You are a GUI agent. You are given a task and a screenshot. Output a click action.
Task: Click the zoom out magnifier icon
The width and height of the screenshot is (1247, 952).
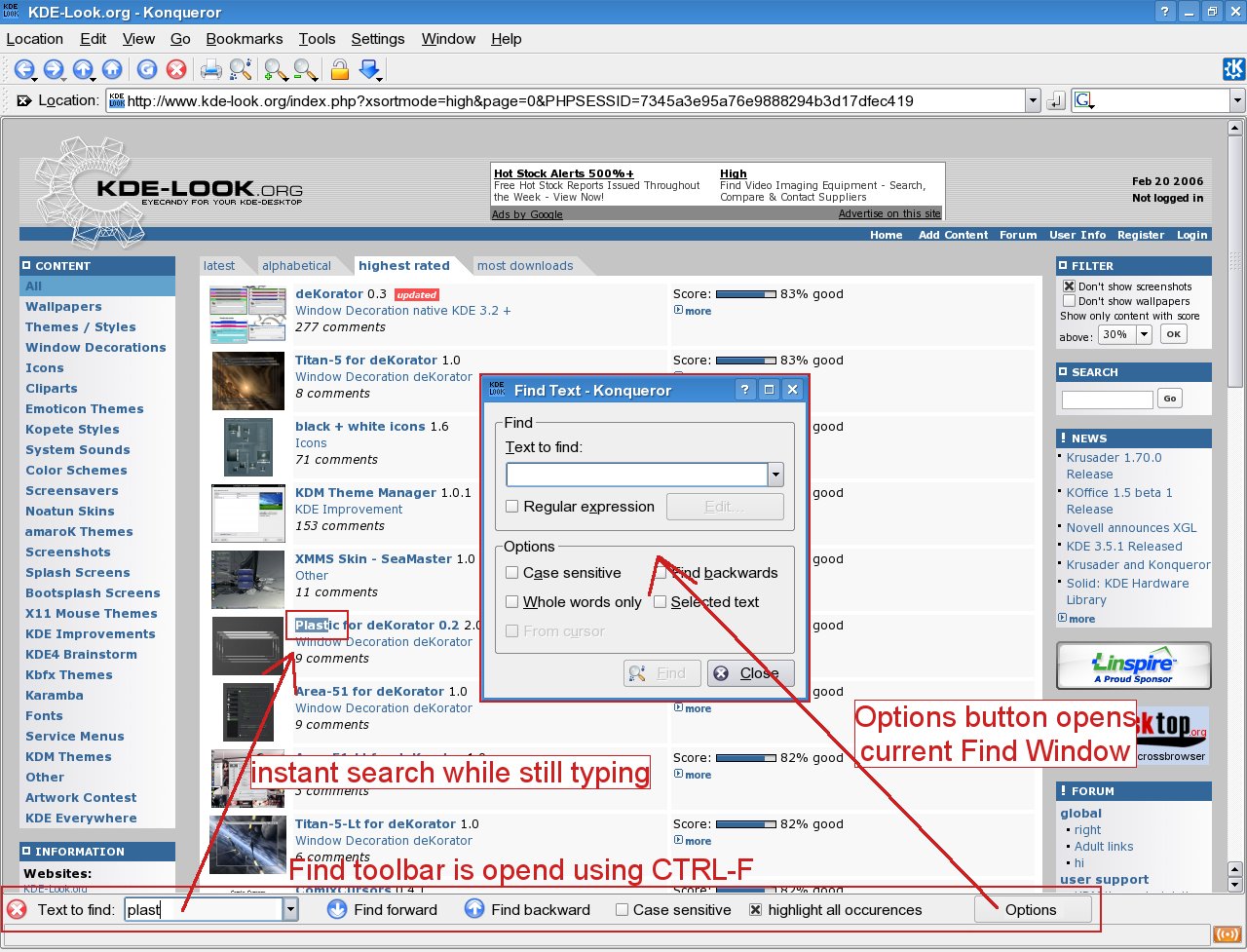click(x=305, y=69)
